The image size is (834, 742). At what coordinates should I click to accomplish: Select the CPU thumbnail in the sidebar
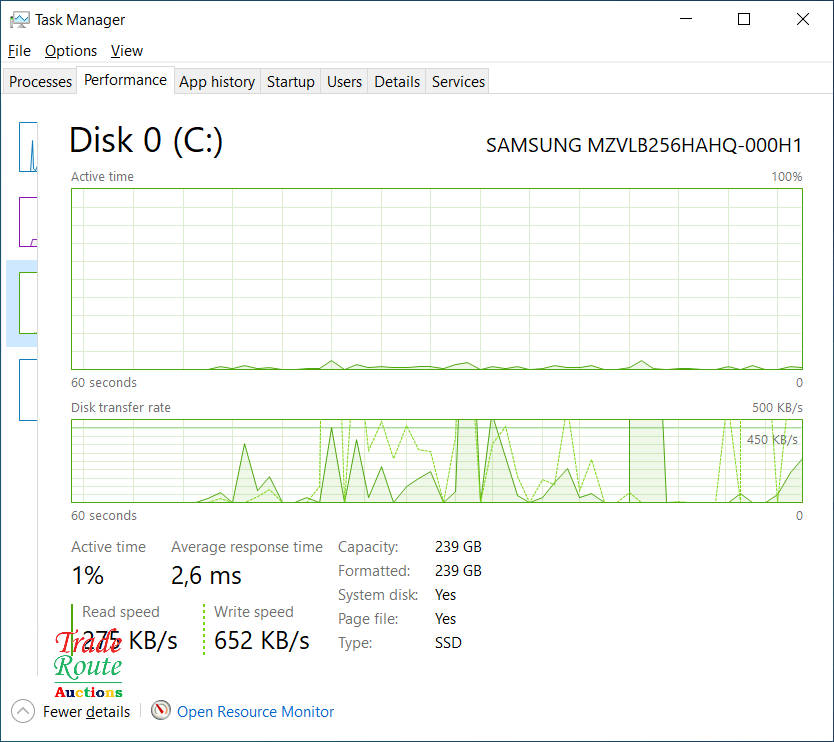click(28, 146)
